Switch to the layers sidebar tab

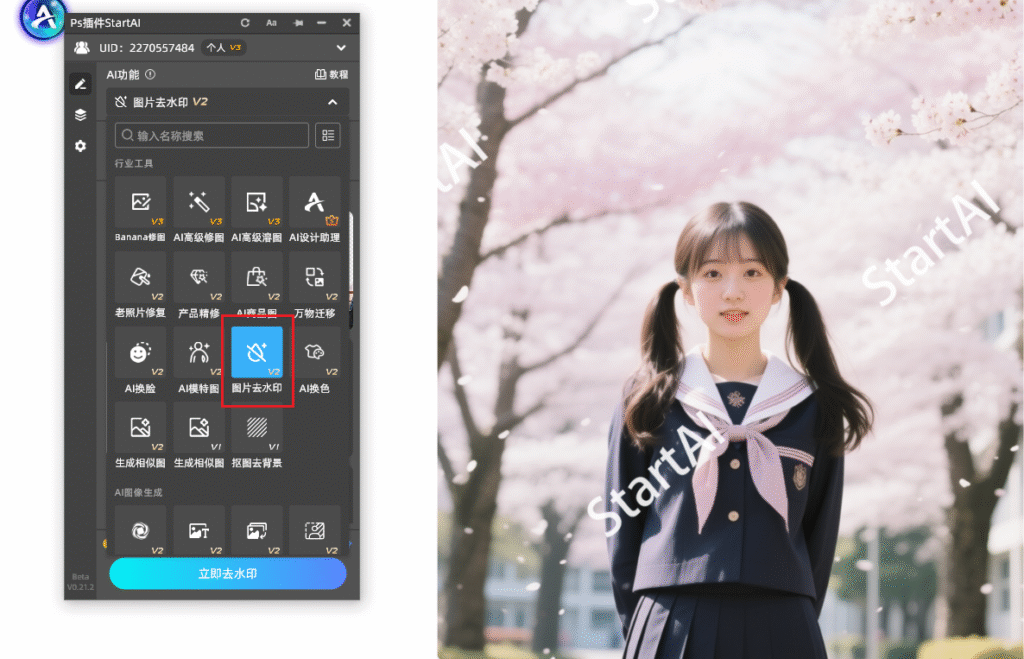point(80,115)
